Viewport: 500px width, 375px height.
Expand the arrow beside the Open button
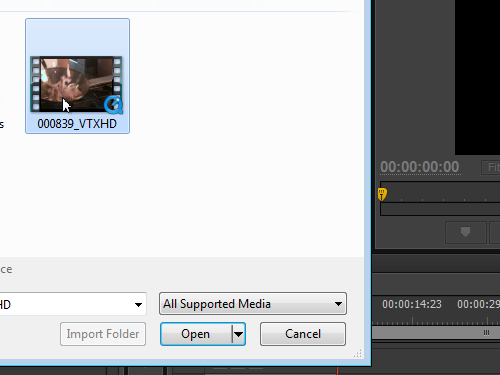point(238,334)
